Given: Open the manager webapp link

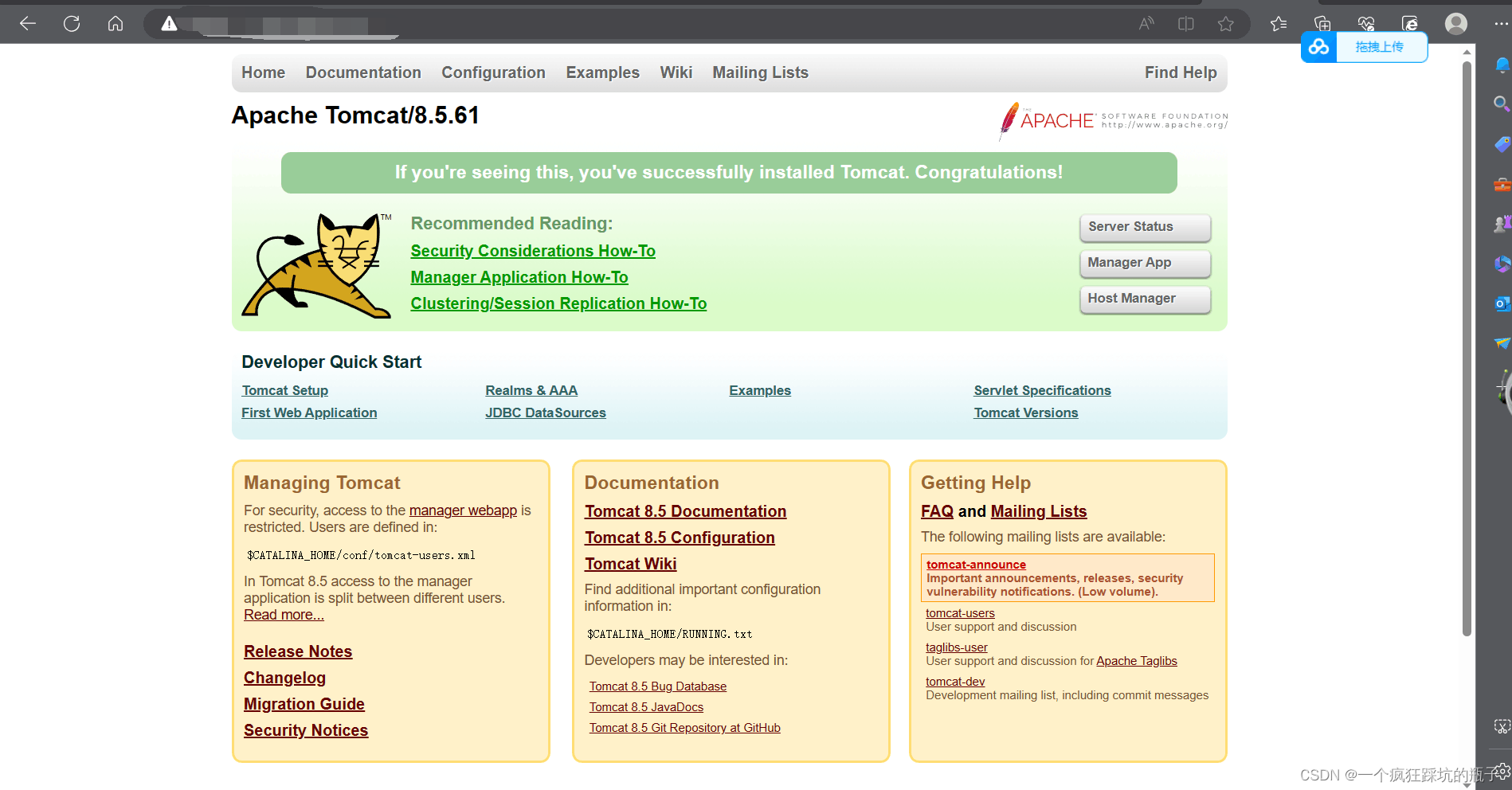Looking at the screenshot, I should click(463, 510).
